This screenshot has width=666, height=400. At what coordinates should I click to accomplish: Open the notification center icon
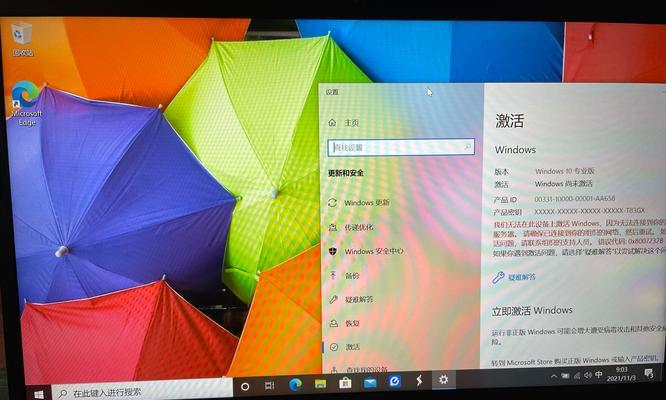pos(648,373)
